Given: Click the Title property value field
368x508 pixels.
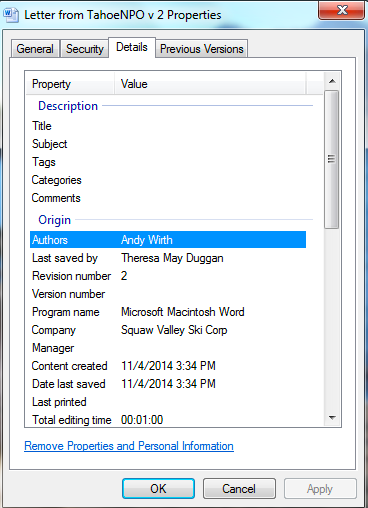Looking at the screenshot, I should point(213,126).
